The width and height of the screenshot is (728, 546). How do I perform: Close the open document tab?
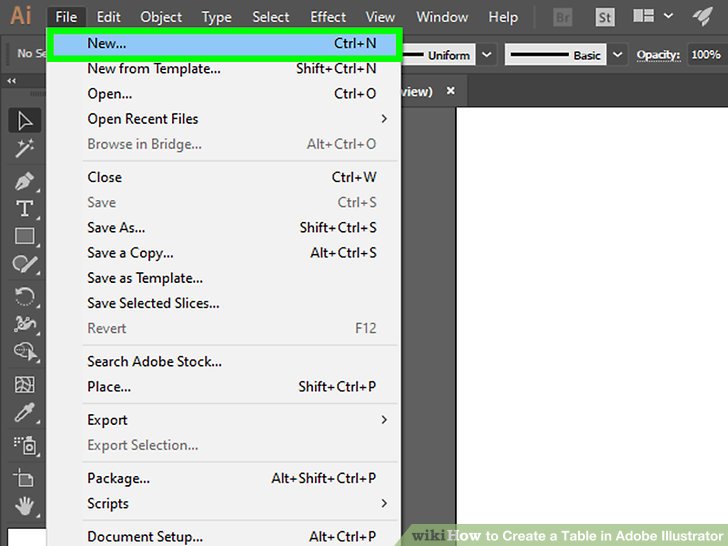[450, 91]
